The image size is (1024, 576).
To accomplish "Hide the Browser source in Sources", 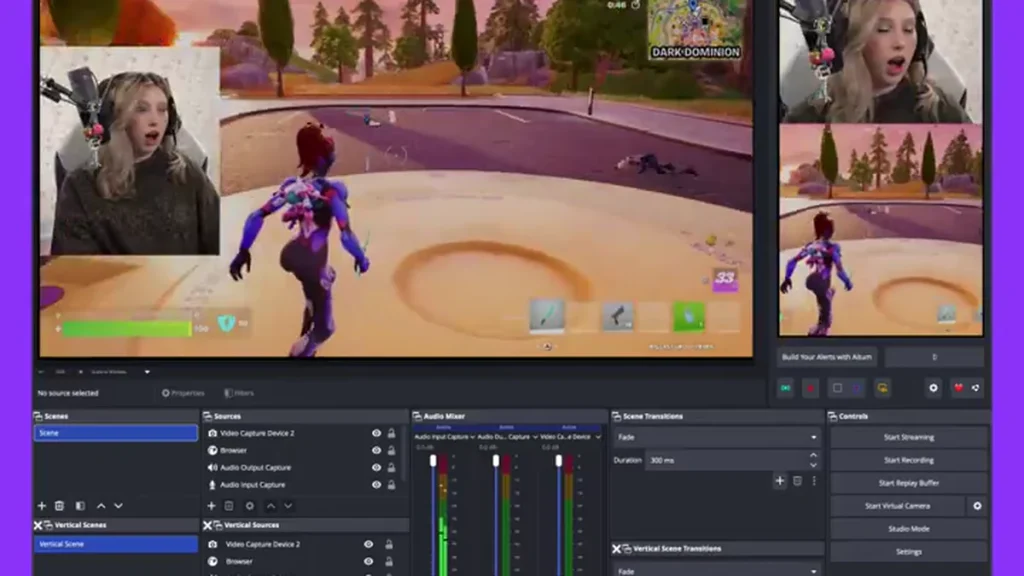I will [x=376, y=451].
